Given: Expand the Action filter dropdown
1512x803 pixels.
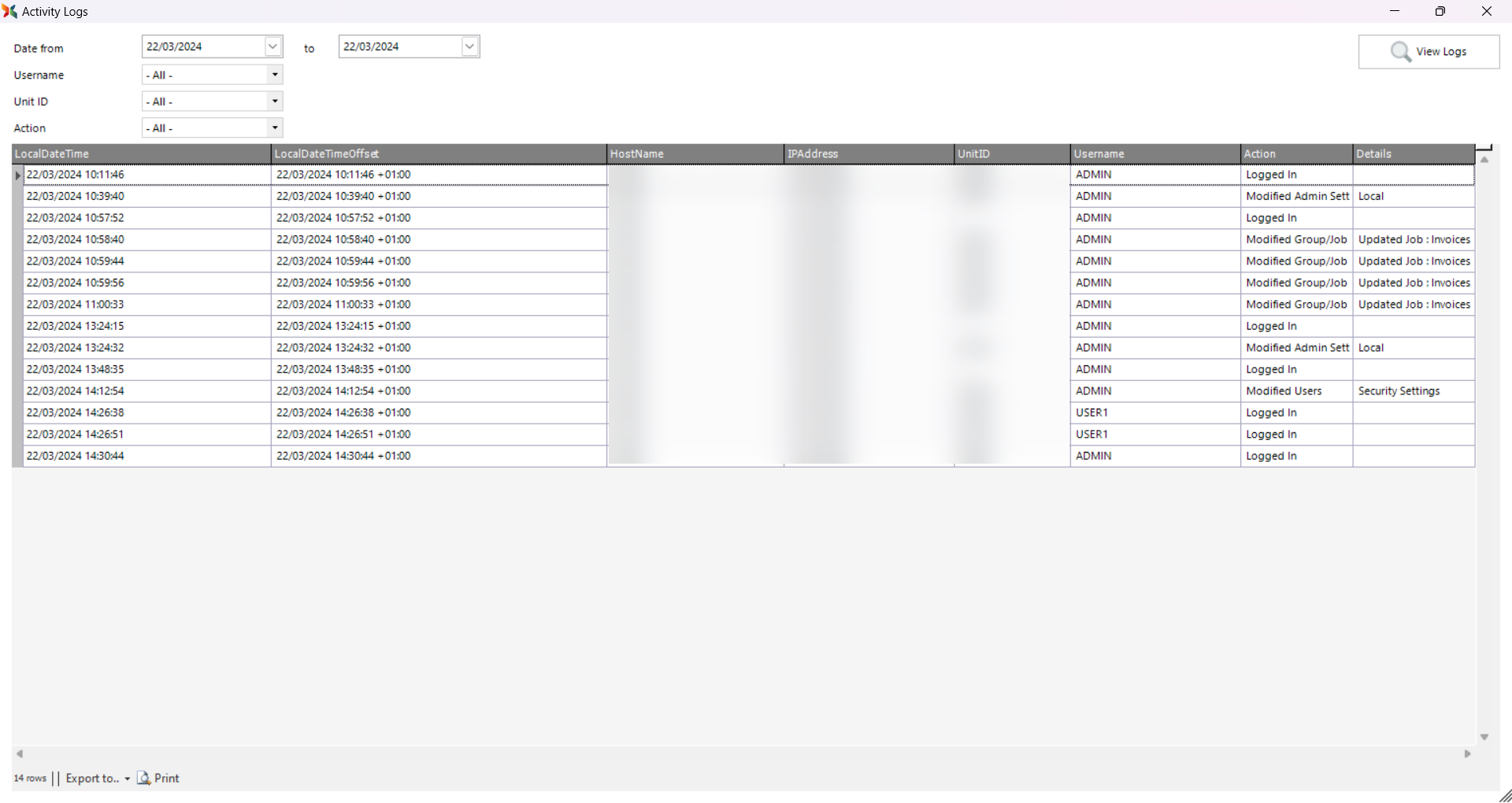Looking at the screenshot, I should pos(275,128).
